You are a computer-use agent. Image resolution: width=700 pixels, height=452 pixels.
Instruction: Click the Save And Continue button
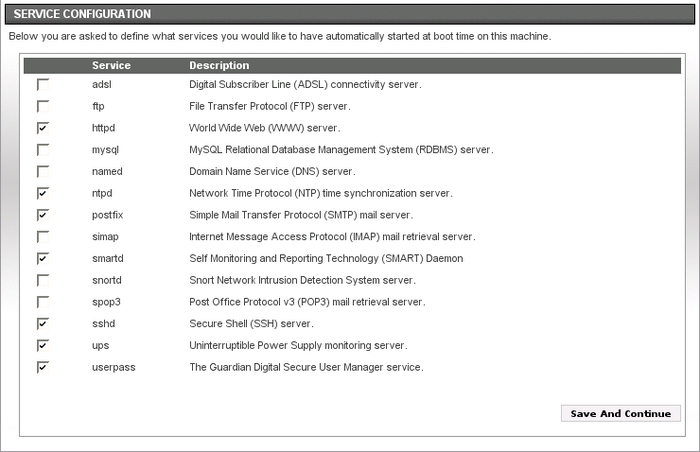point(621,413)
